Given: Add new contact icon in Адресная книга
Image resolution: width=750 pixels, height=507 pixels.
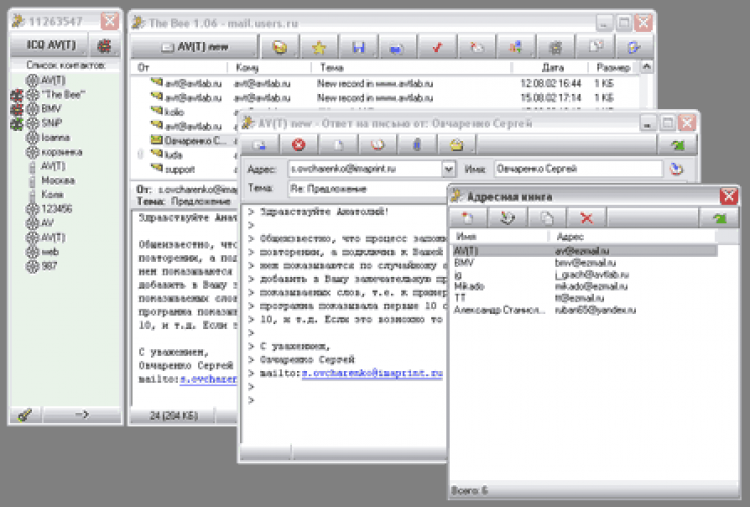Looking at the screenshot, I should pyautogui.click(x=467, y=218).
